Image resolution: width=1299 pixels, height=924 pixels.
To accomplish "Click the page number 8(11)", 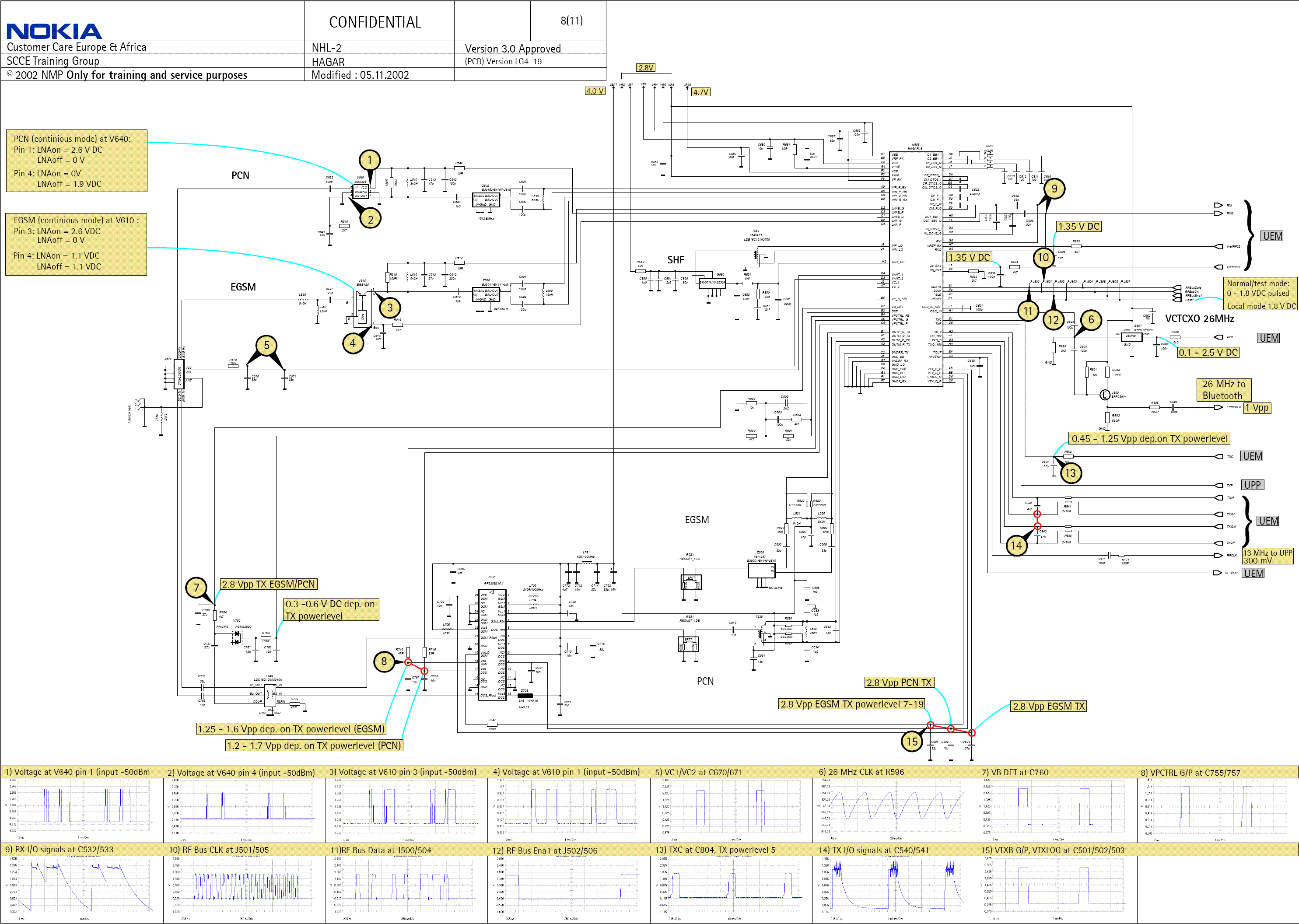I will pyautogui.click(x=571, y=21).
